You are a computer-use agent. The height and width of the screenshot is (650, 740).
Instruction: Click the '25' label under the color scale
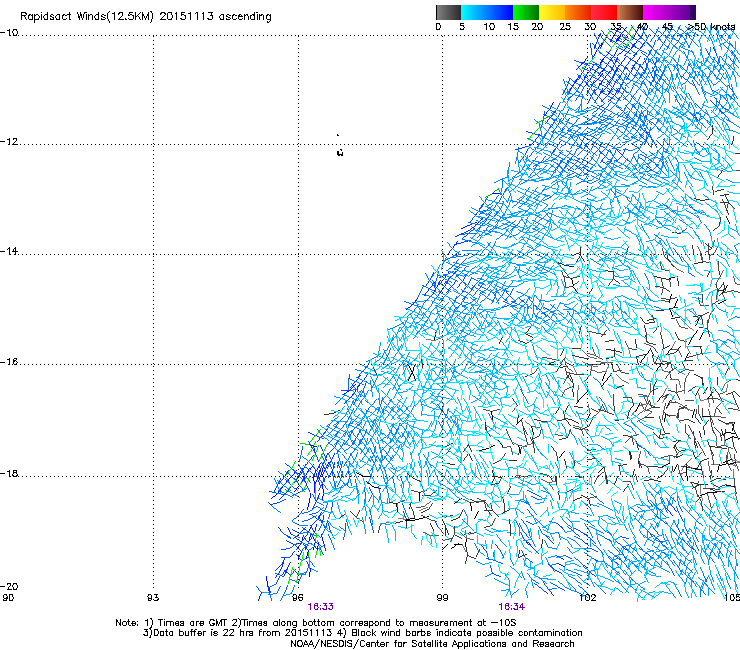pyautogui.click(x=565, y=27)
